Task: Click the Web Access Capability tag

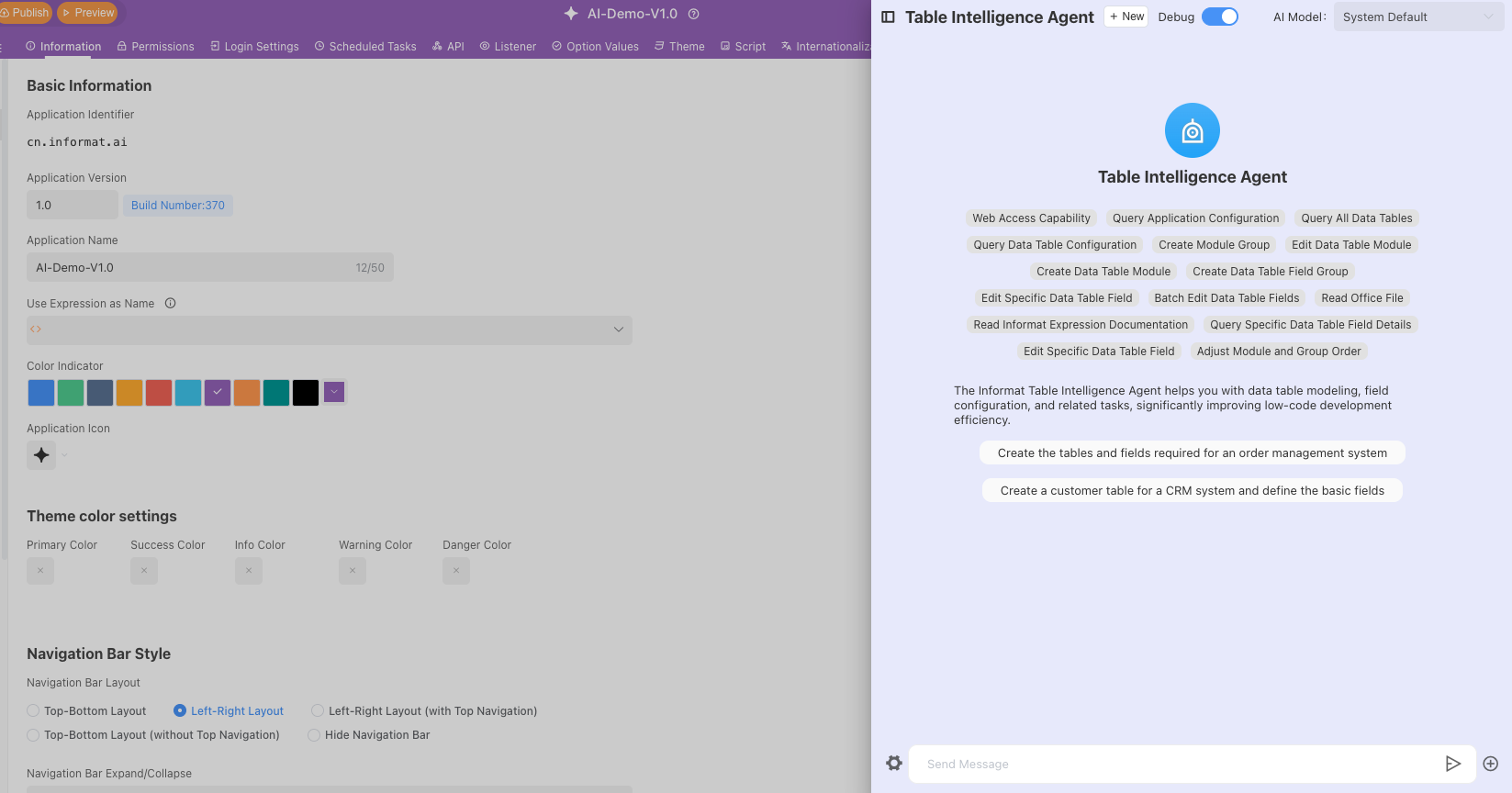Action: point(1031,218)
